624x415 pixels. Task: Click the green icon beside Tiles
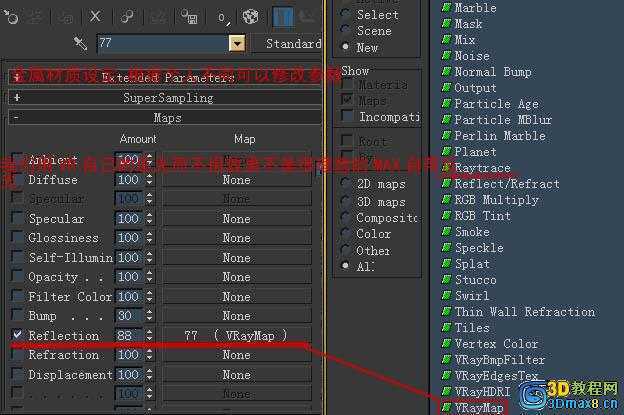(447, 327)
